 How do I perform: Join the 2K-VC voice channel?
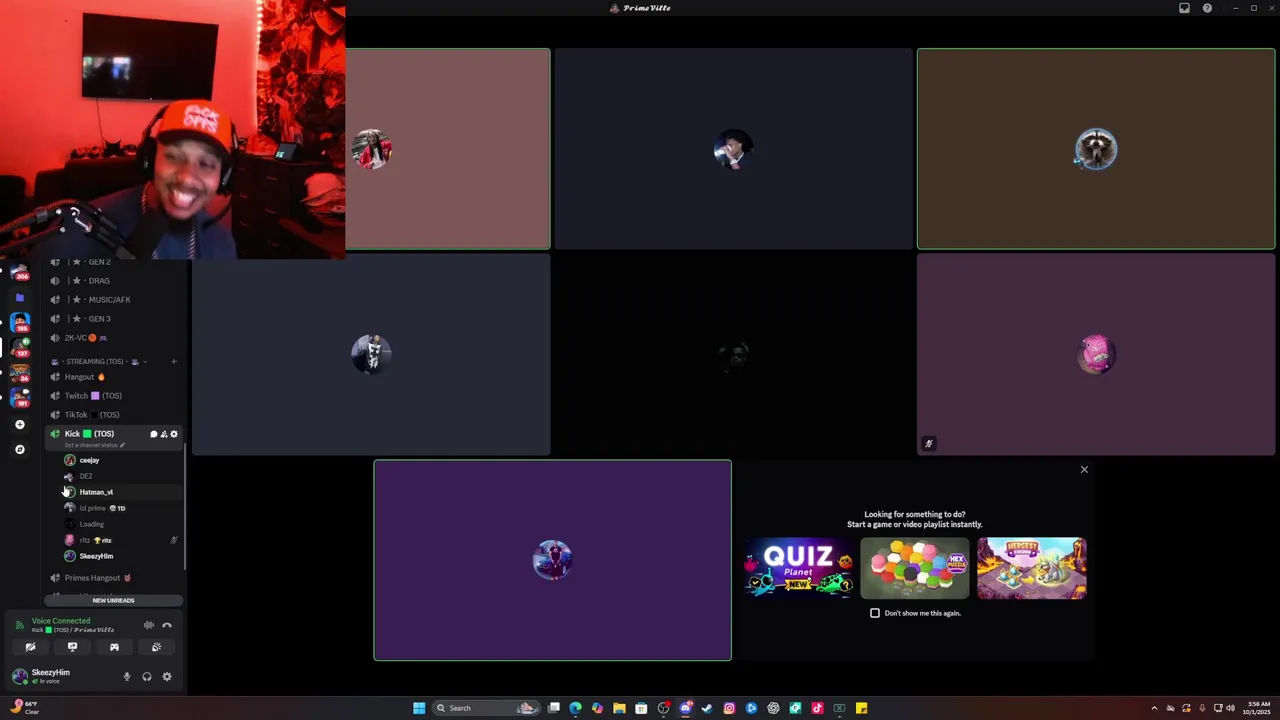[x=115, y=338]
